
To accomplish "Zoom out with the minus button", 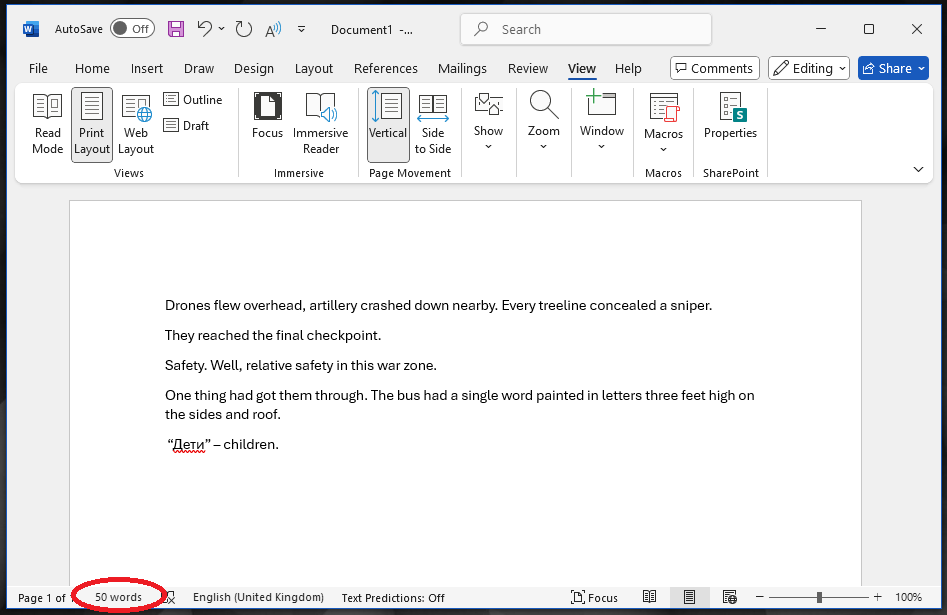I will (x=760, y=597).
